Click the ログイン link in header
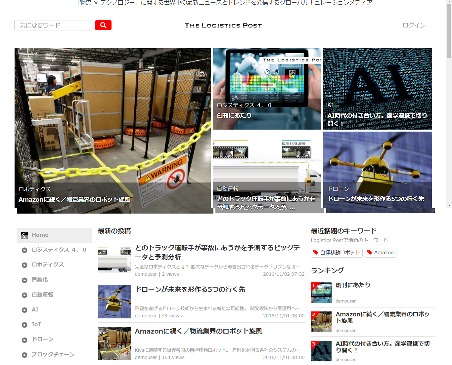 414,25
